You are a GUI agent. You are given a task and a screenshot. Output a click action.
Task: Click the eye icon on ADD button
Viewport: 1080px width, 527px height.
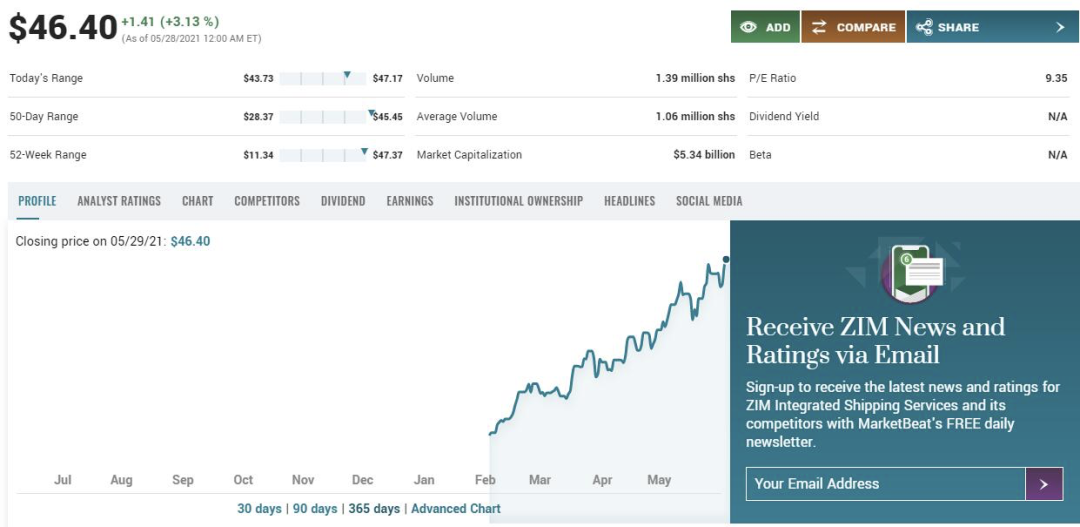tap(748, 27)
